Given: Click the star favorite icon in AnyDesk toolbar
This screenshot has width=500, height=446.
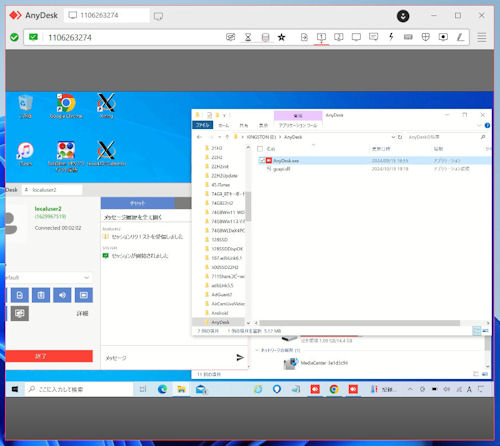Looking at the screenshot, I should (x=282, y=37).
